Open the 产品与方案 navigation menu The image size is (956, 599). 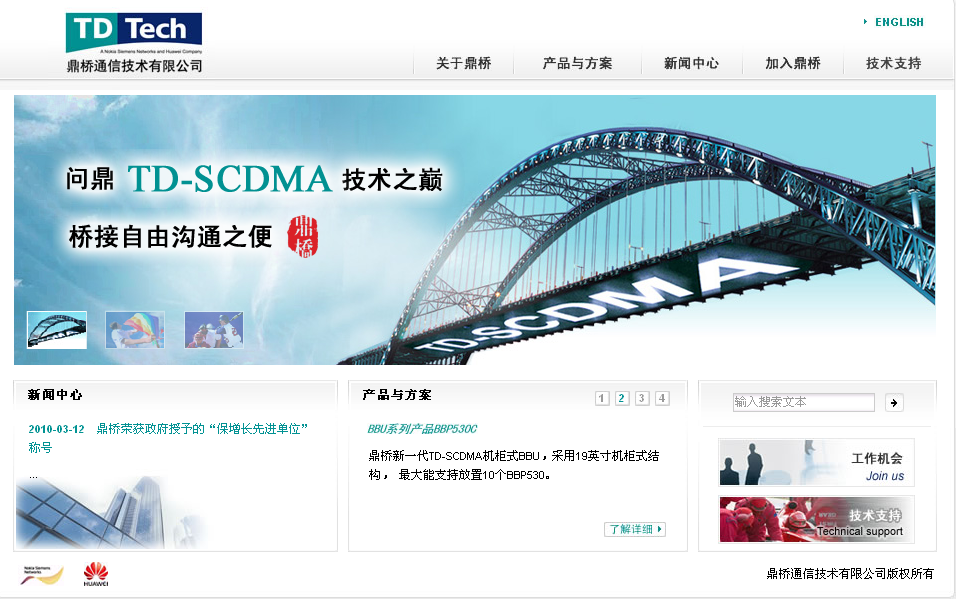click(x=577, y=63)
